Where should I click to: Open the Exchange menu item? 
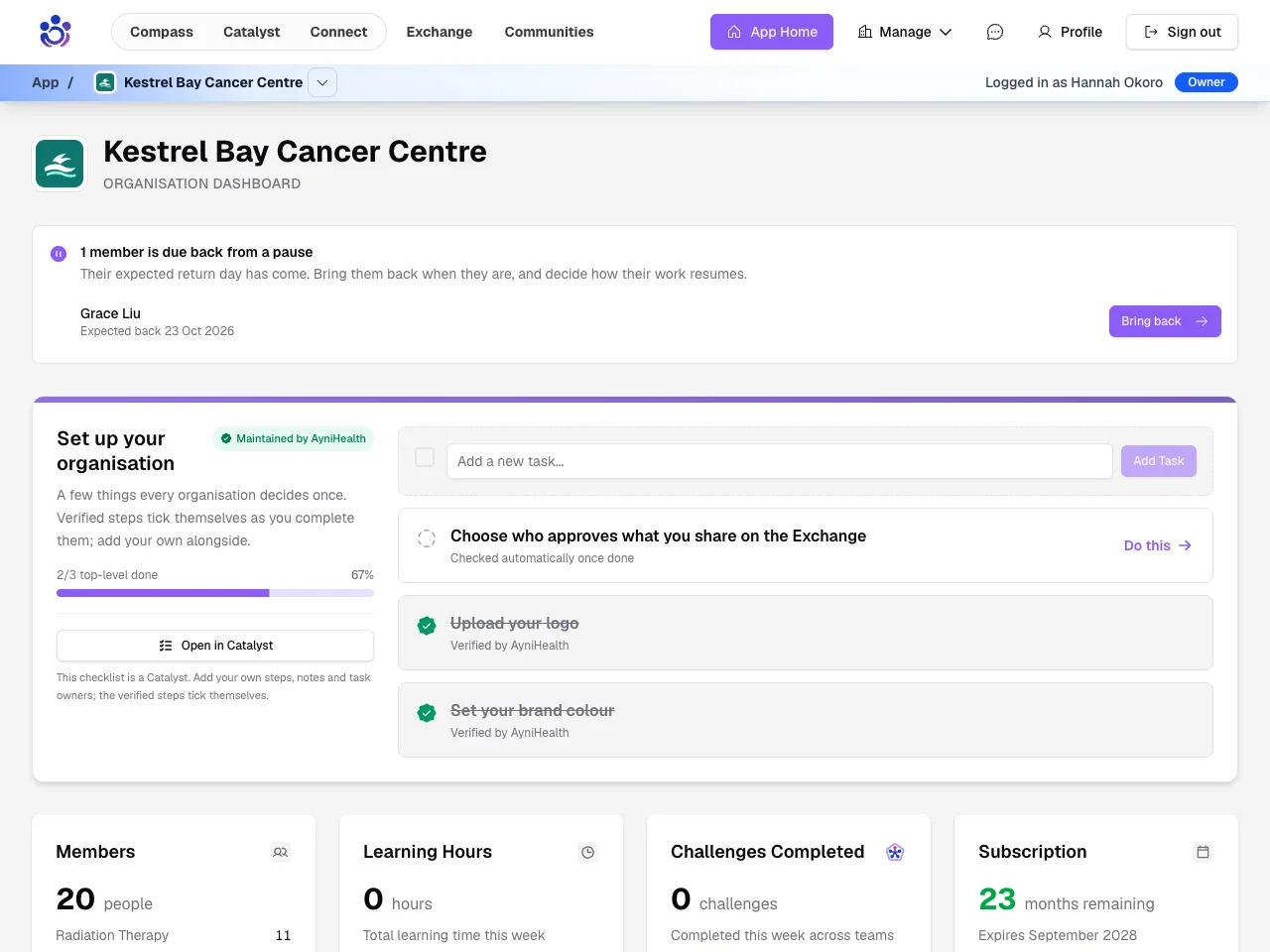(x=440, y=32)
